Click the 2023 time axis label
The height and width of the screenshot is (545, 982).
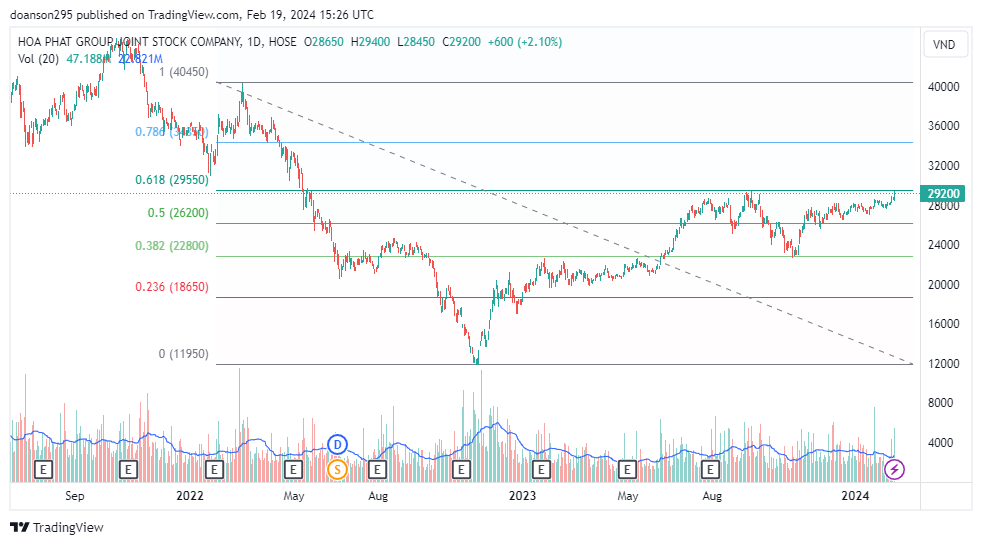pyautogui.click(x=522, y=496)
